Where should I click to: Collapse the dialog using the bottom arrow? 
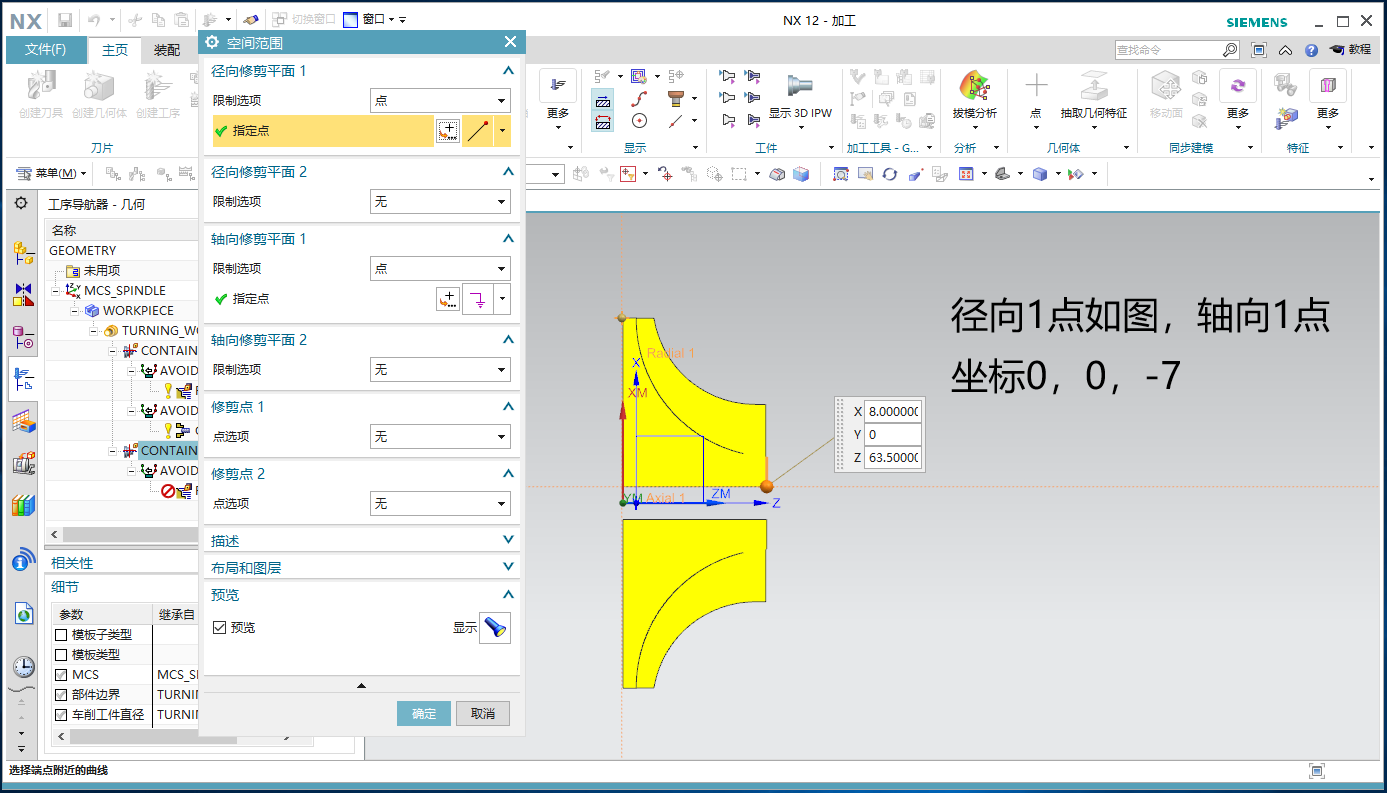click(361, 685)
